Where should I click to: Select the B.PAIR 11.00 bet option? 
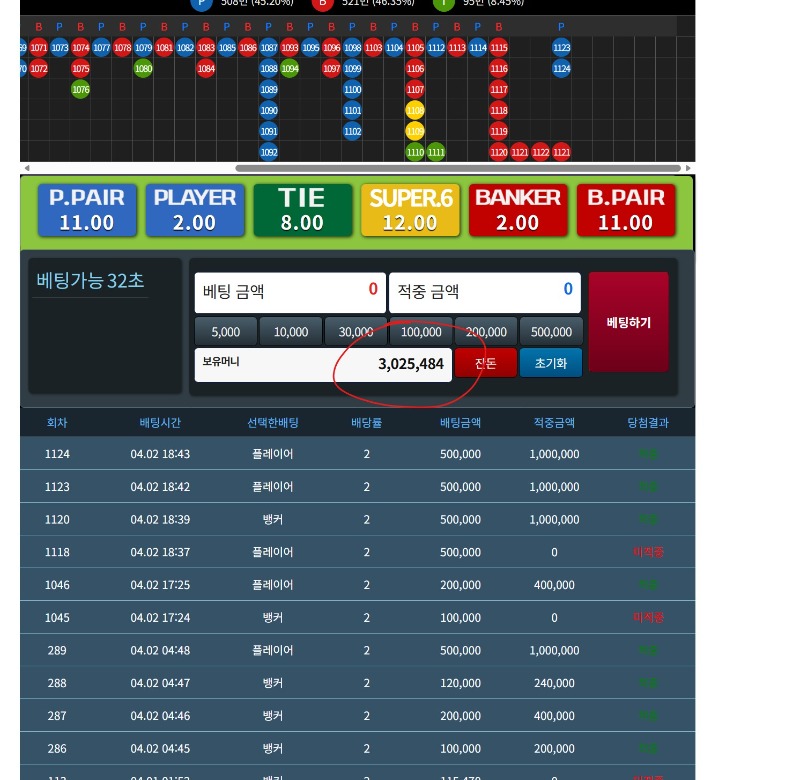tap(626, 210)
